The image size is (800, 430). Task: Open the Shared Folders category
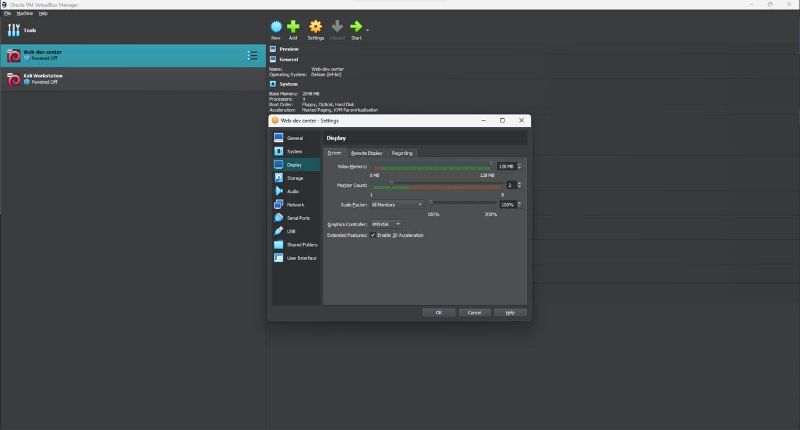click(x=301, y=244)
